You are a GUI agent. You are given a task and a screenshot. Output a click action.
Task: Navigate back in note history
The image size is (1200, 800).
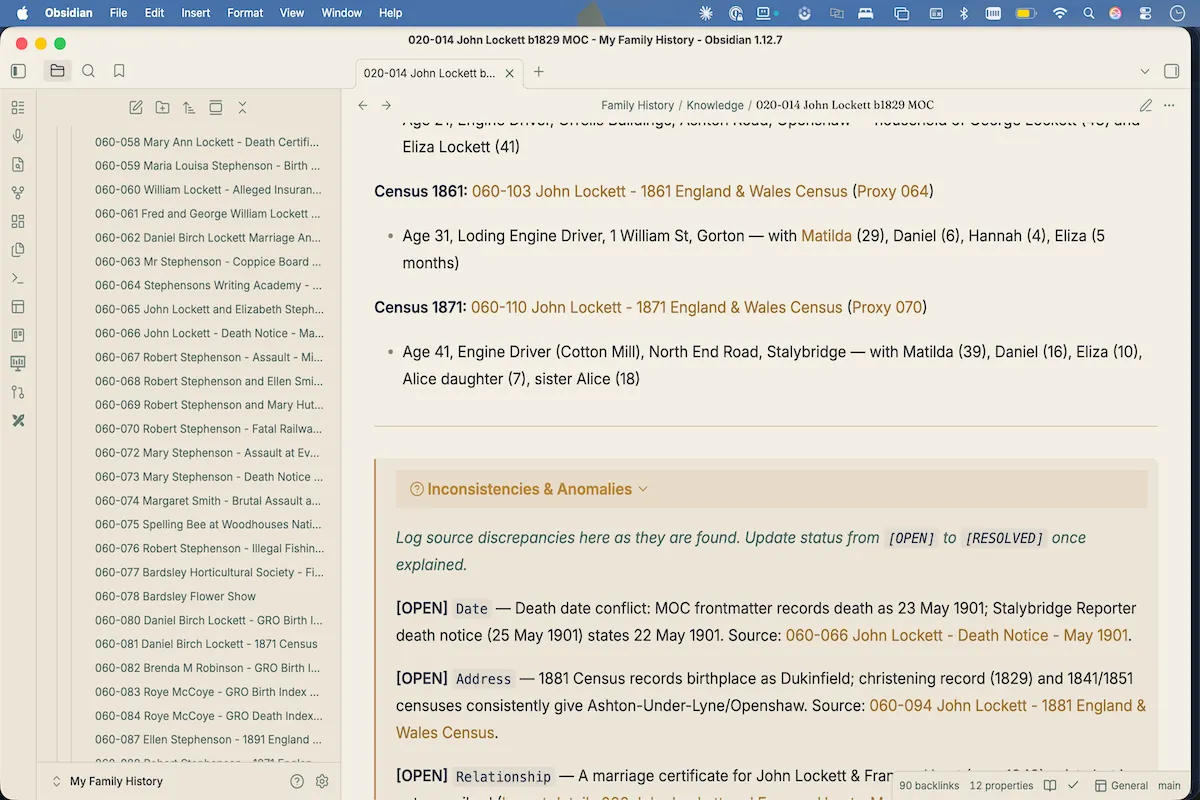tap(363, 105)
